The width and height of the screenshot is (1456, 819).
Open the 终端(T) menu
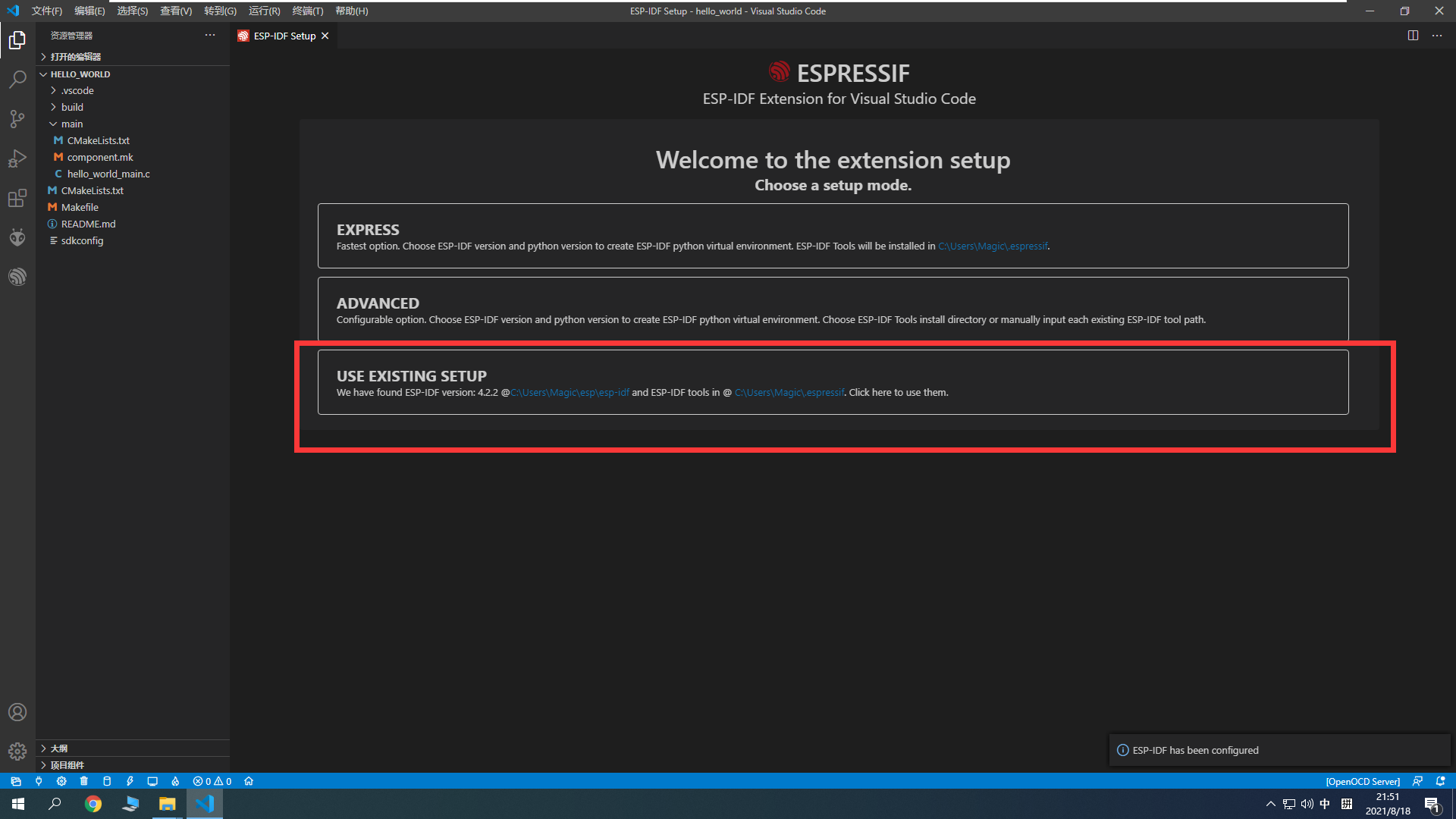click(307, 11)
